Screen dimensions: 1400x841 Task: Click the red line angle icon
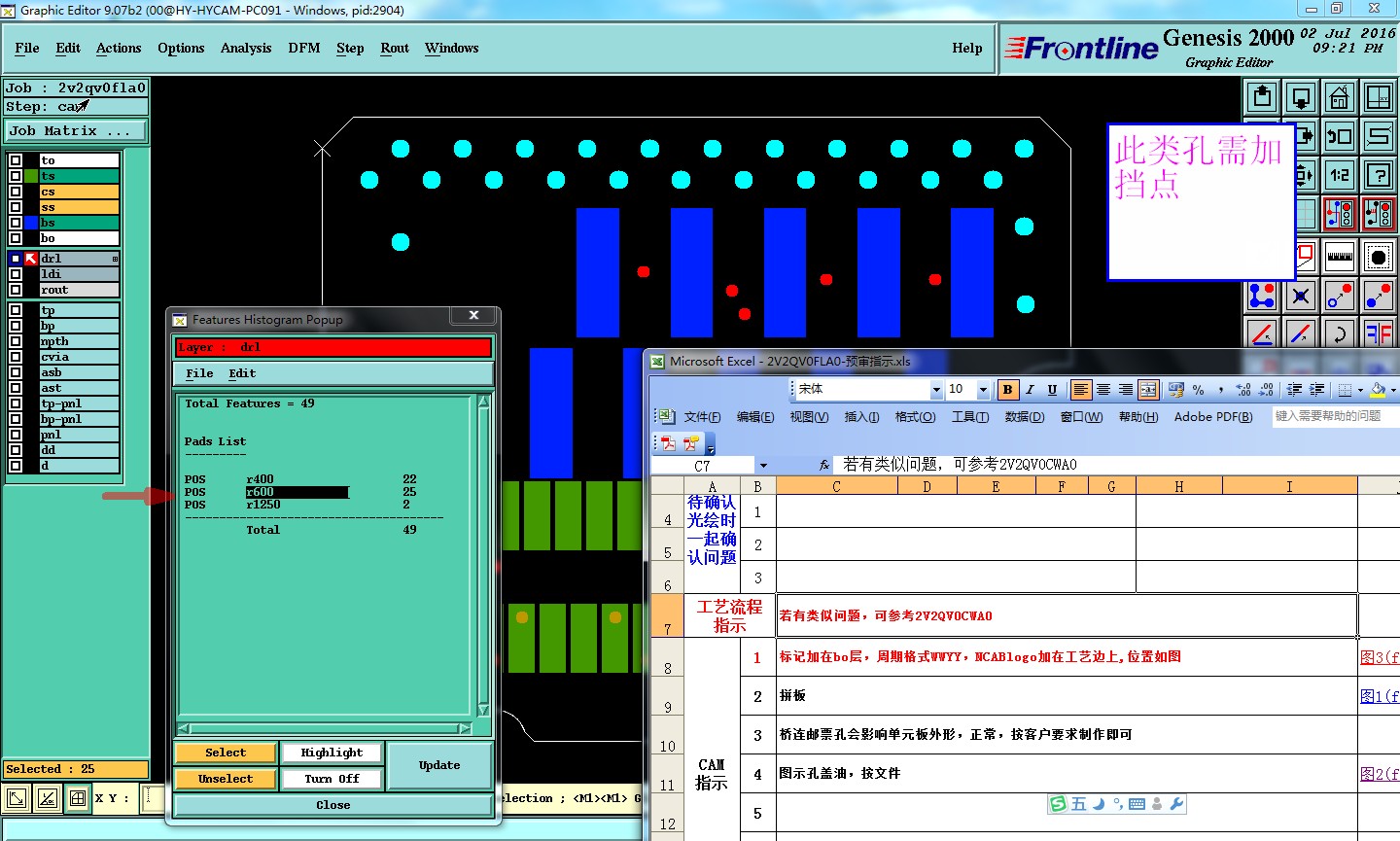(x=1262, y=333)
